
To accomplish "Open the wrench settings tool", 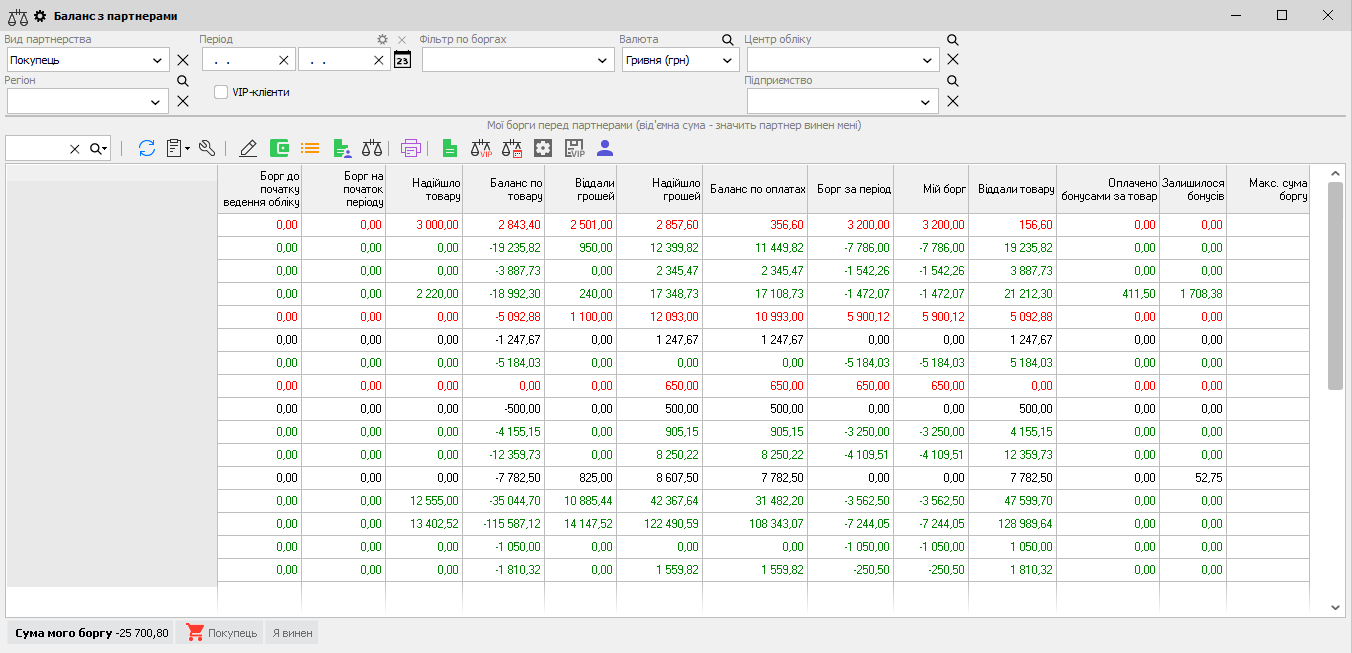I will click(207, 148).
